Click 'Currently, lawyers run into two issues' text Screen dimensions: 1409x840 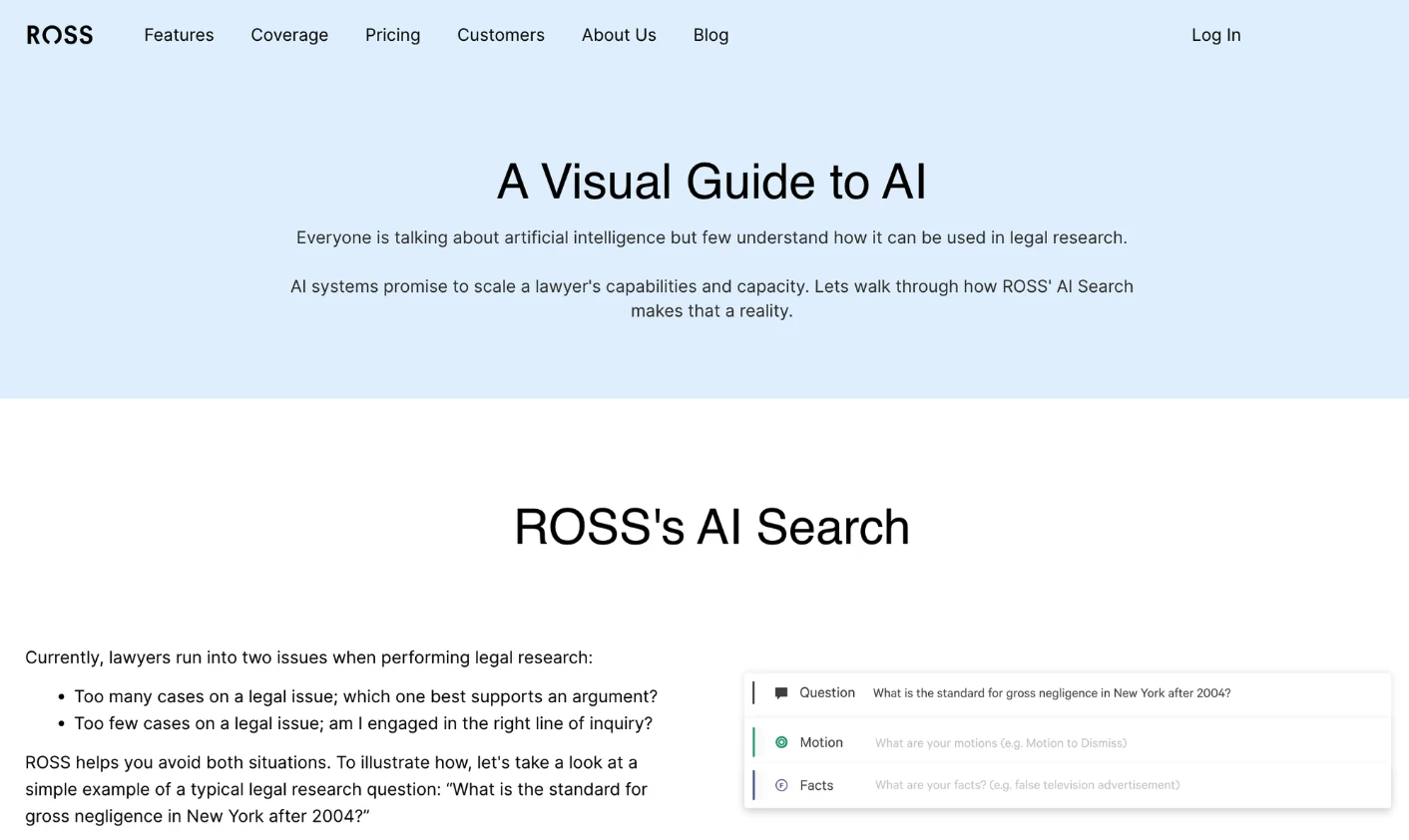click(x=308, y=657)
